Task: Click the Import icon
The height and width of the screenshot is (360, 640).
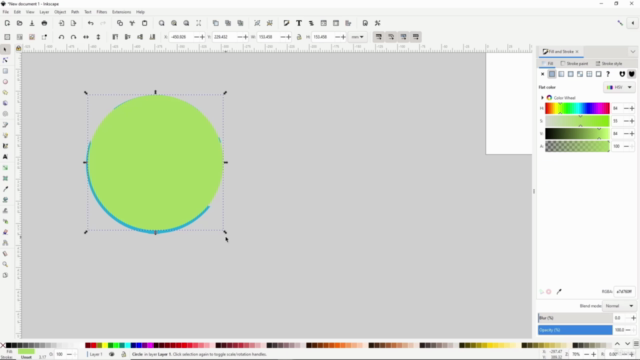Action: coord(61,23)
